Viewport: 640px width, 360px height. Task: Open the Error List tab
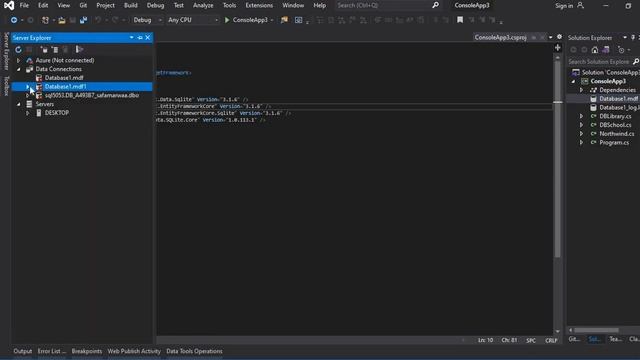coord(51,351)
